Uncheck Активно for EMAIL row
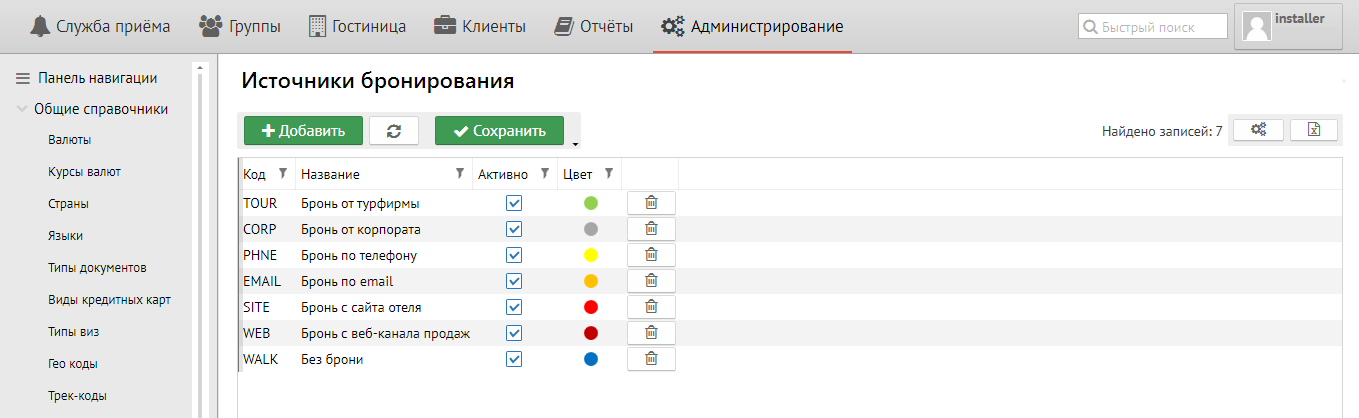This screenshot has height=418, width=1359. tap(514, 281)
